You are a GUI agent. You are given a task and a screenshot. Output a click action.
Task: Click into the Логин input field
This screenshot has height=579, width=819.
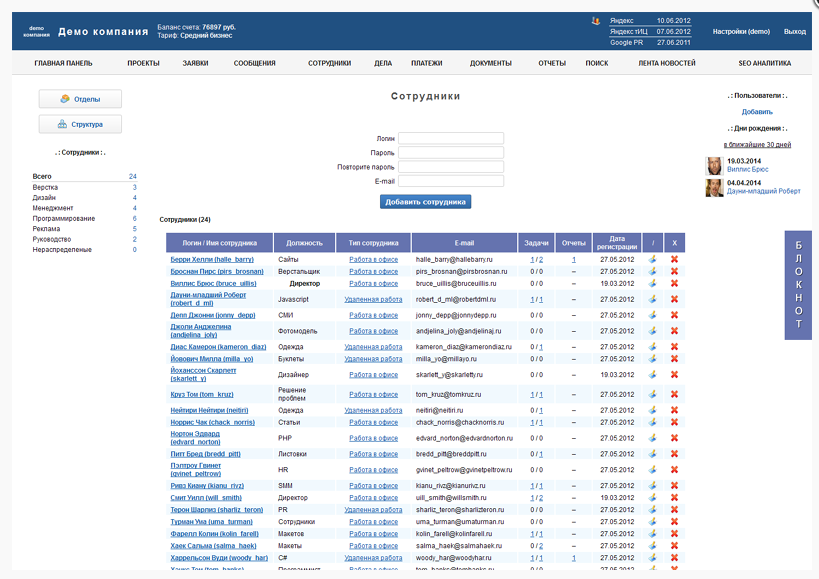[451, 138]
